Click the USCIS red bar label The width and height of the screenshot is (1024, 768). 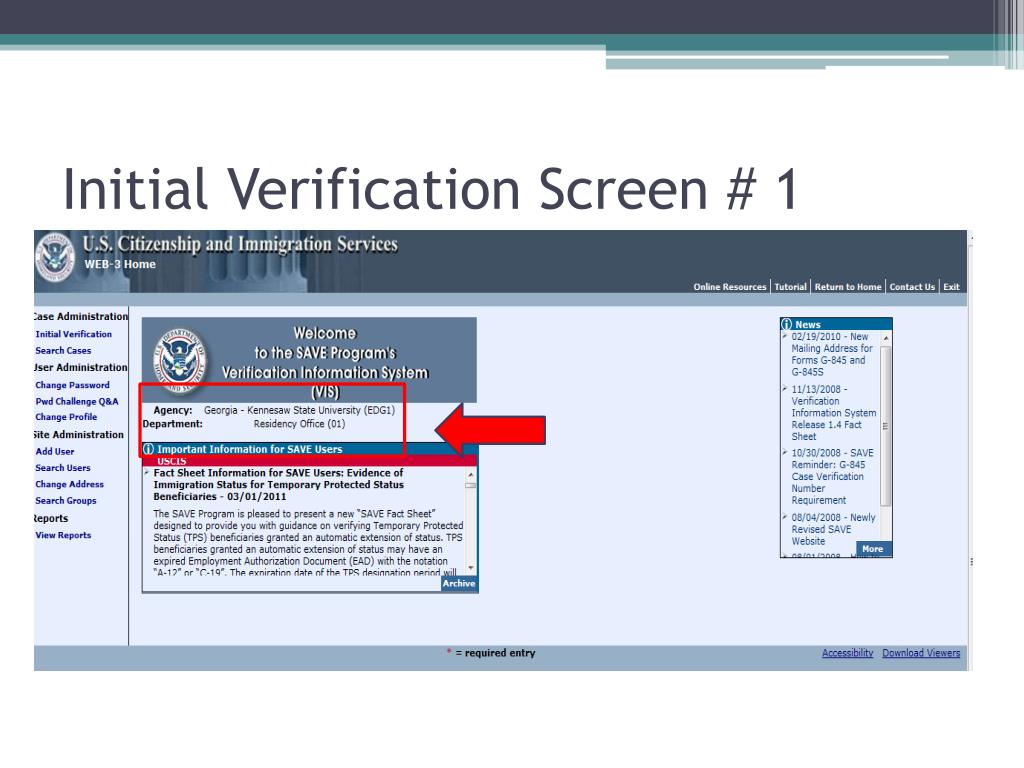[172, 461]
